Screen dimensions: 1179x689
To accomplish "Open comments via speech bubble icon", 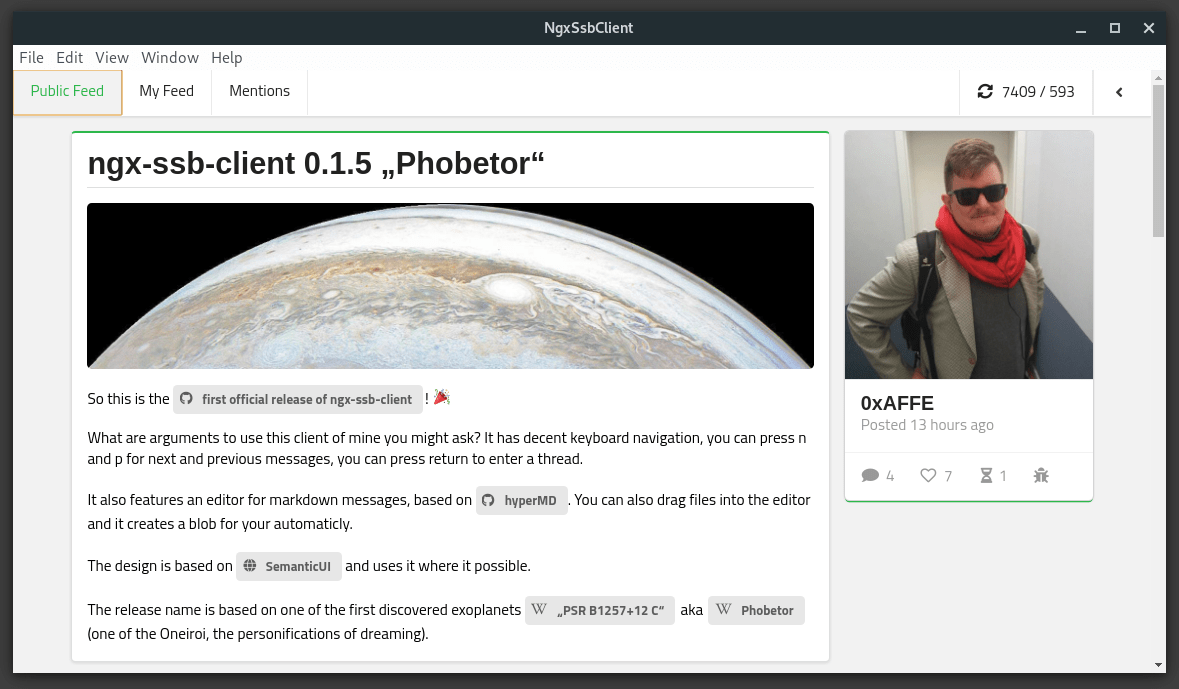I will tap(870, 475).
